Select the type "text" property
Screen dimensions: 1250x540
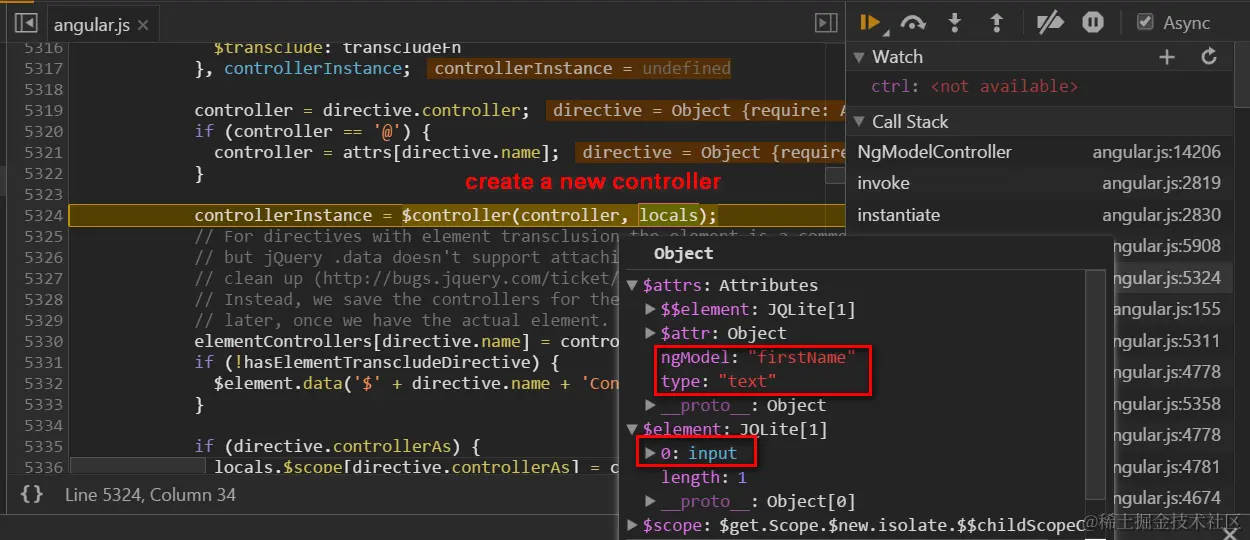click(x=718, y=381)
